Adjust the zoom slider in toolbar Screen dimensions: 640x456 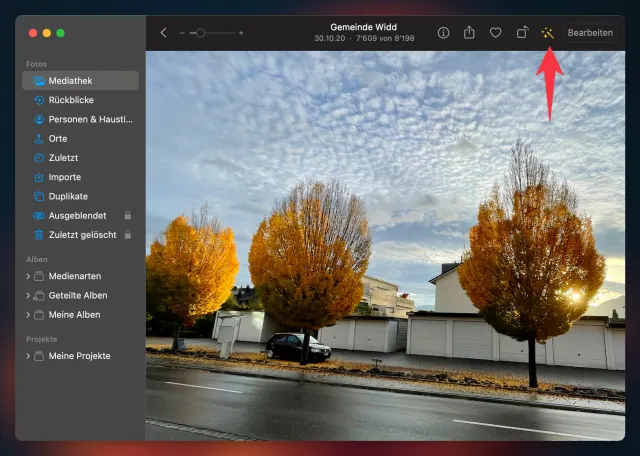point(200,33)
